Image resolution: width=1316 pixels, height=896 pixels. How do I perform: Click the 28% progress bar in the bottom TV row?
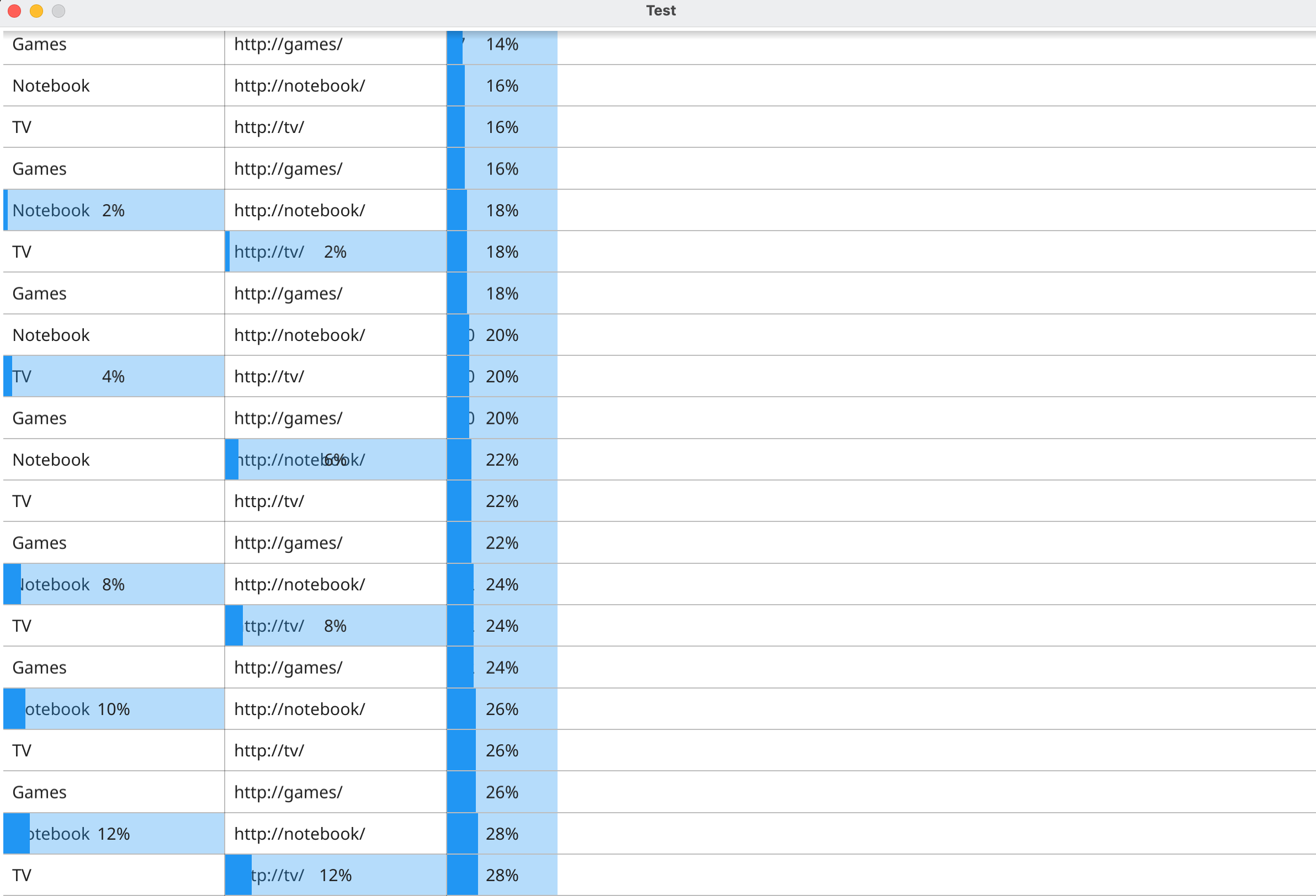tap(501, 875)
